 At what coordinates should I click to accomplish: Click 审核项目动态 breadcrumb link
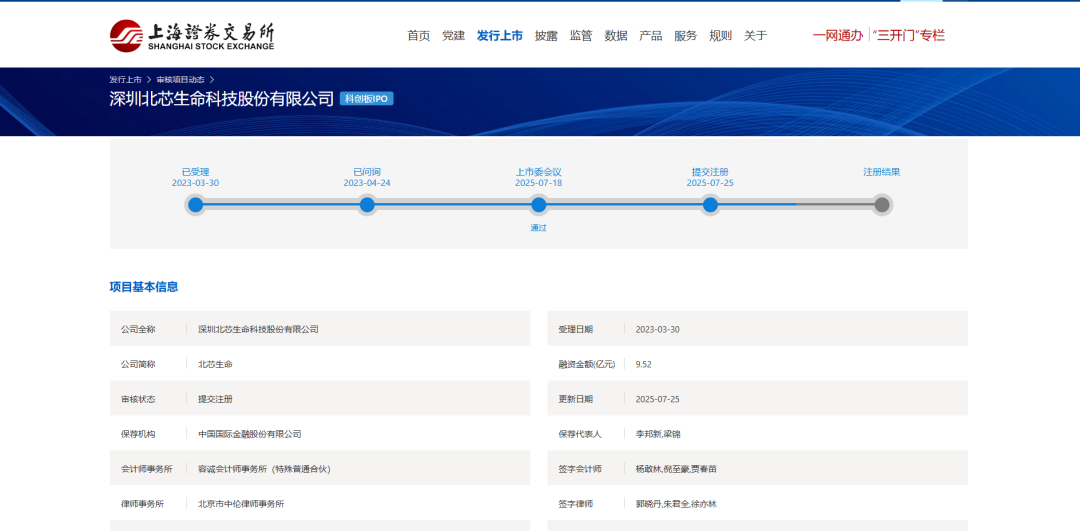(180, 80)
